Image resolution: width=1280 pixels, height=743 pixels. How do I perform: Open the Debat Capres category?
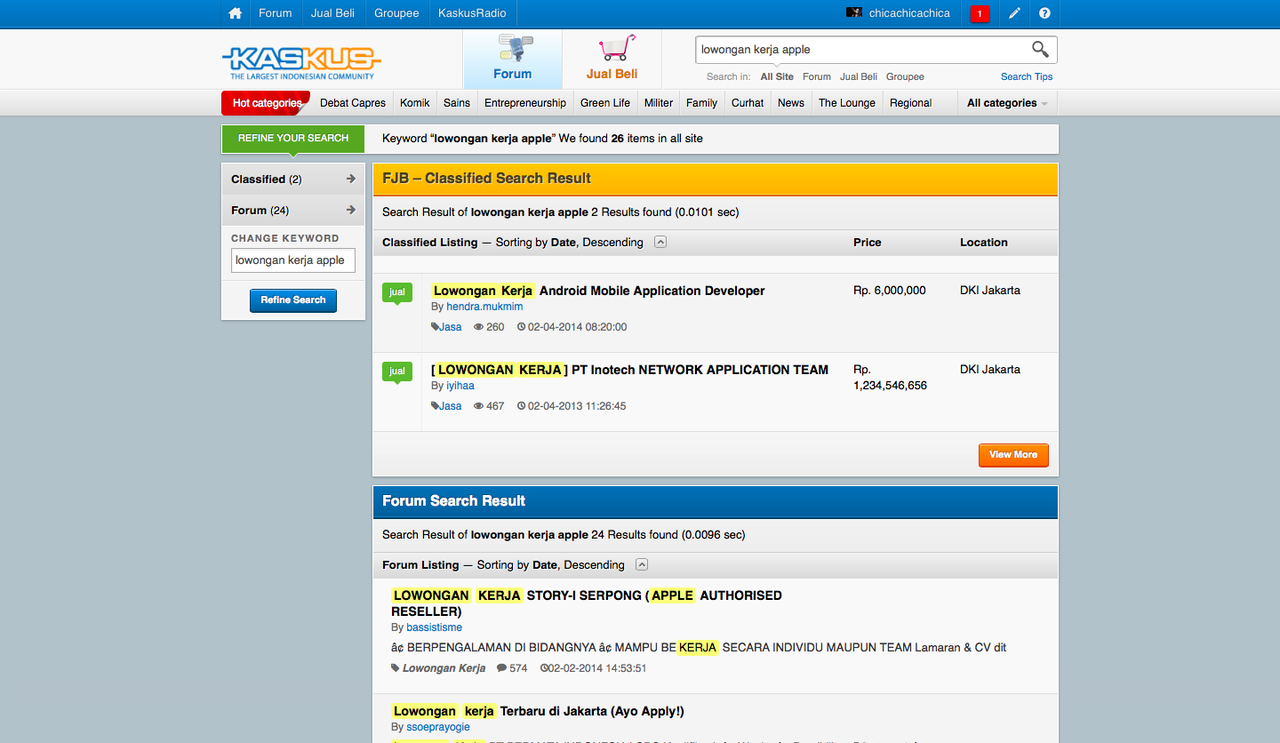coord(353,103)
